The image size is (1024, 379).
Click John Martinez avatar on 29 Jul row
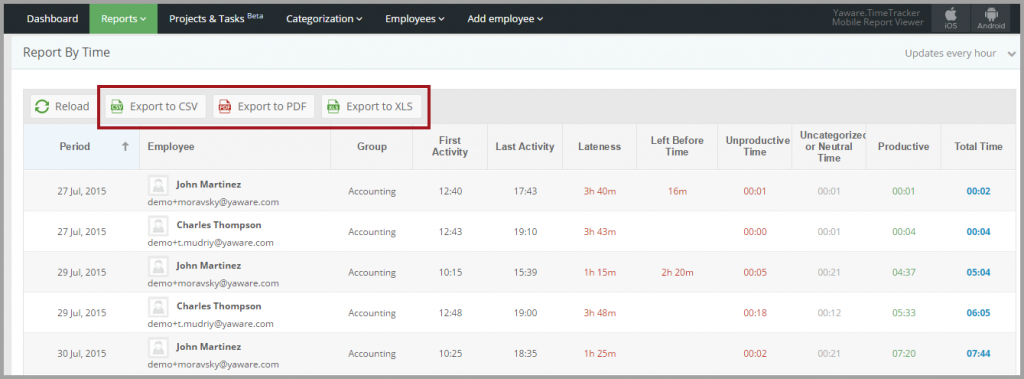coord(159,267)
